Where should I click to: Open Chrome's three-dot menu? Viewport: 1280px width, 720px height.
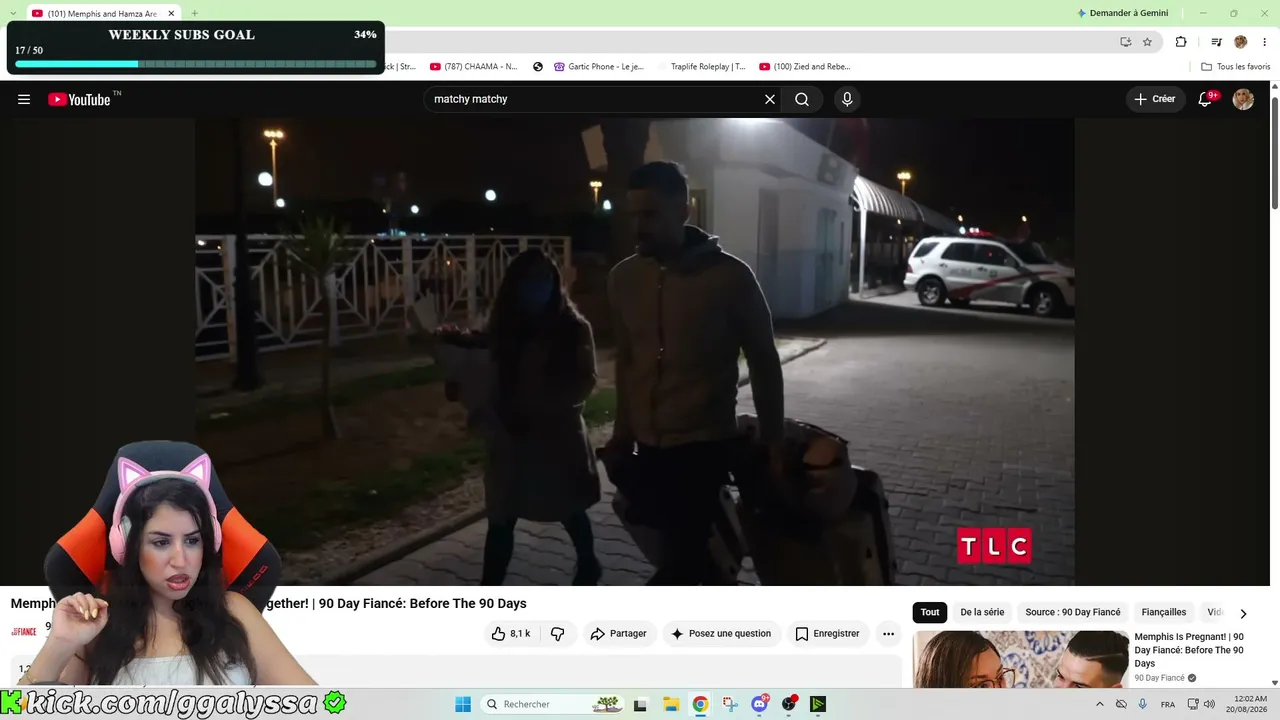pos(1264,42)
